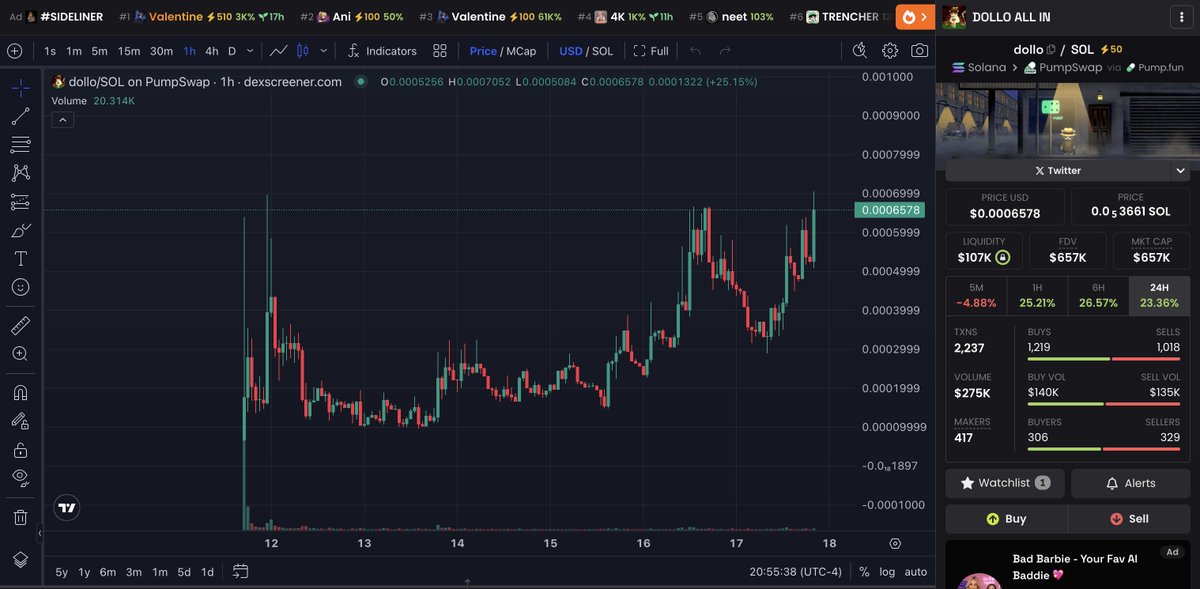Take a chart snapshot with camera icon

[919, 51]
